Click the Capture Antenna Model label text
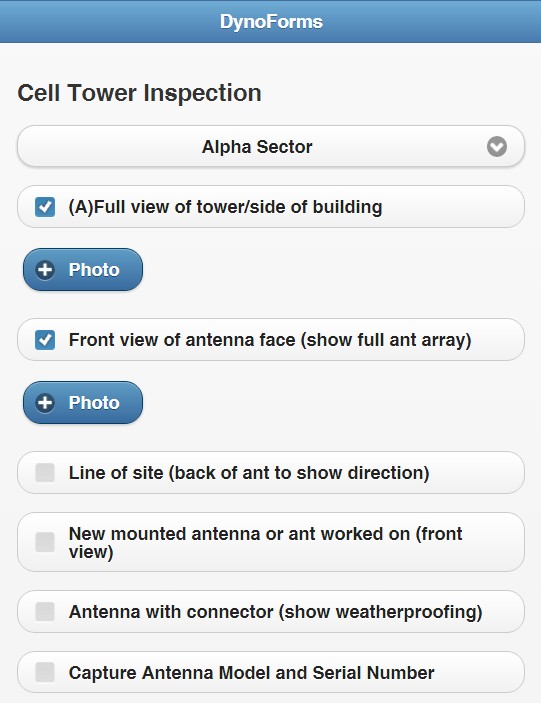Viewport: 541px width, 703px height. coord(251,673)
